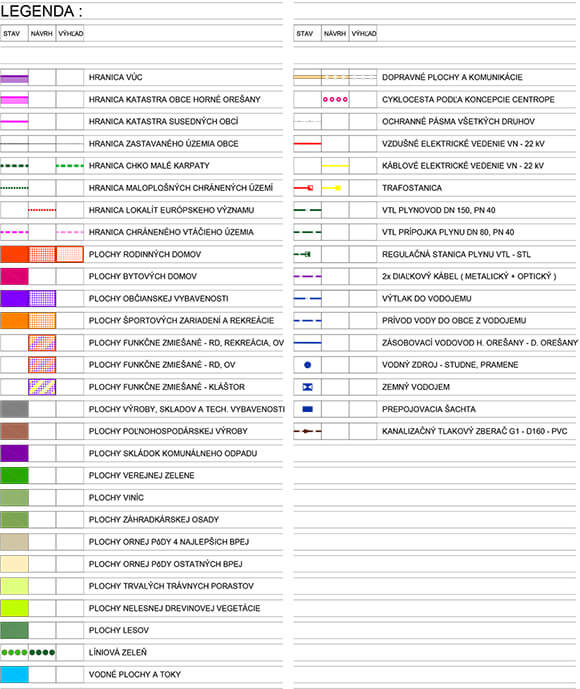The image size is (580, 689).
Task: Click the green dashed CHKO MALÉ KARPATY stav symbol
Action: pyautogui.click(x=14, y=166)
